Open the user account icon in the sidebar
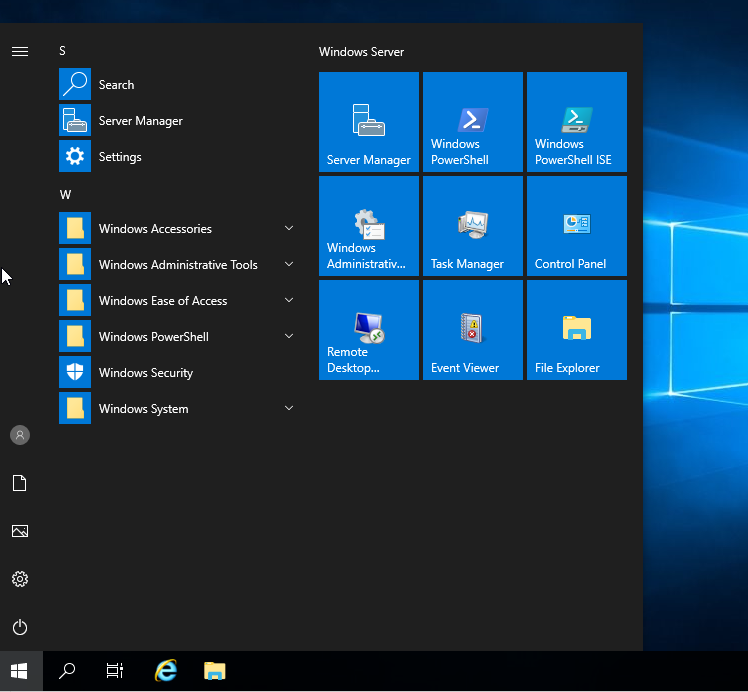748x692 pixels. tap(20, 435)
